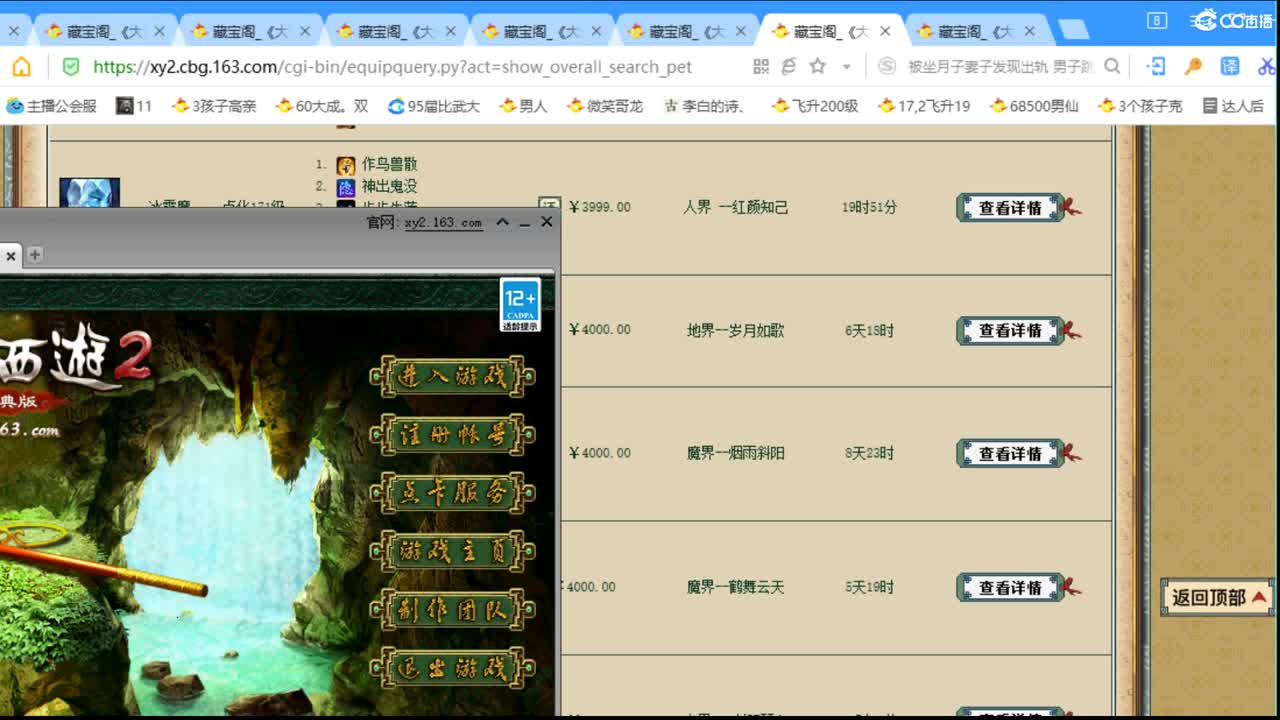Click the 神出鬼没 skill name
This screenshot has width=1280, height=720.
pyautogui.click(x=390, y=186)
